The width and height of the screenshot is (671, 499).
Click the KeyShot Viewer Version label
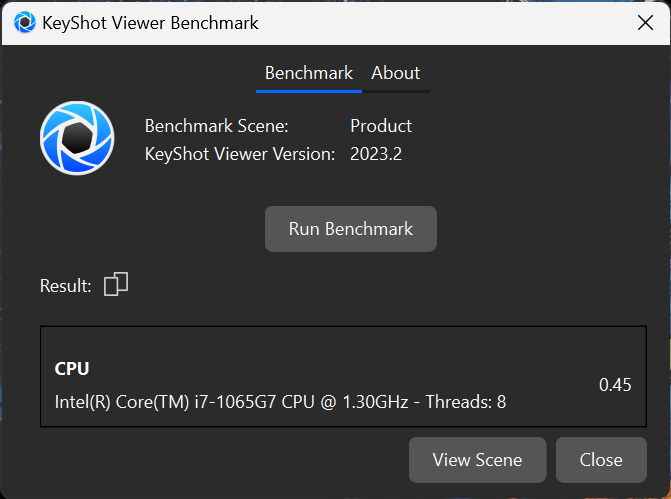(x=240, y=154)
